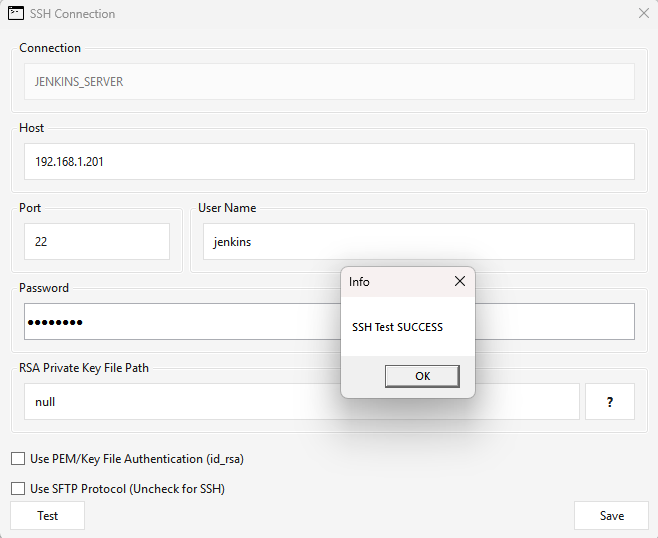Click the question mark browse button
The width and height of the screenshot is (658, 538).
610,402
